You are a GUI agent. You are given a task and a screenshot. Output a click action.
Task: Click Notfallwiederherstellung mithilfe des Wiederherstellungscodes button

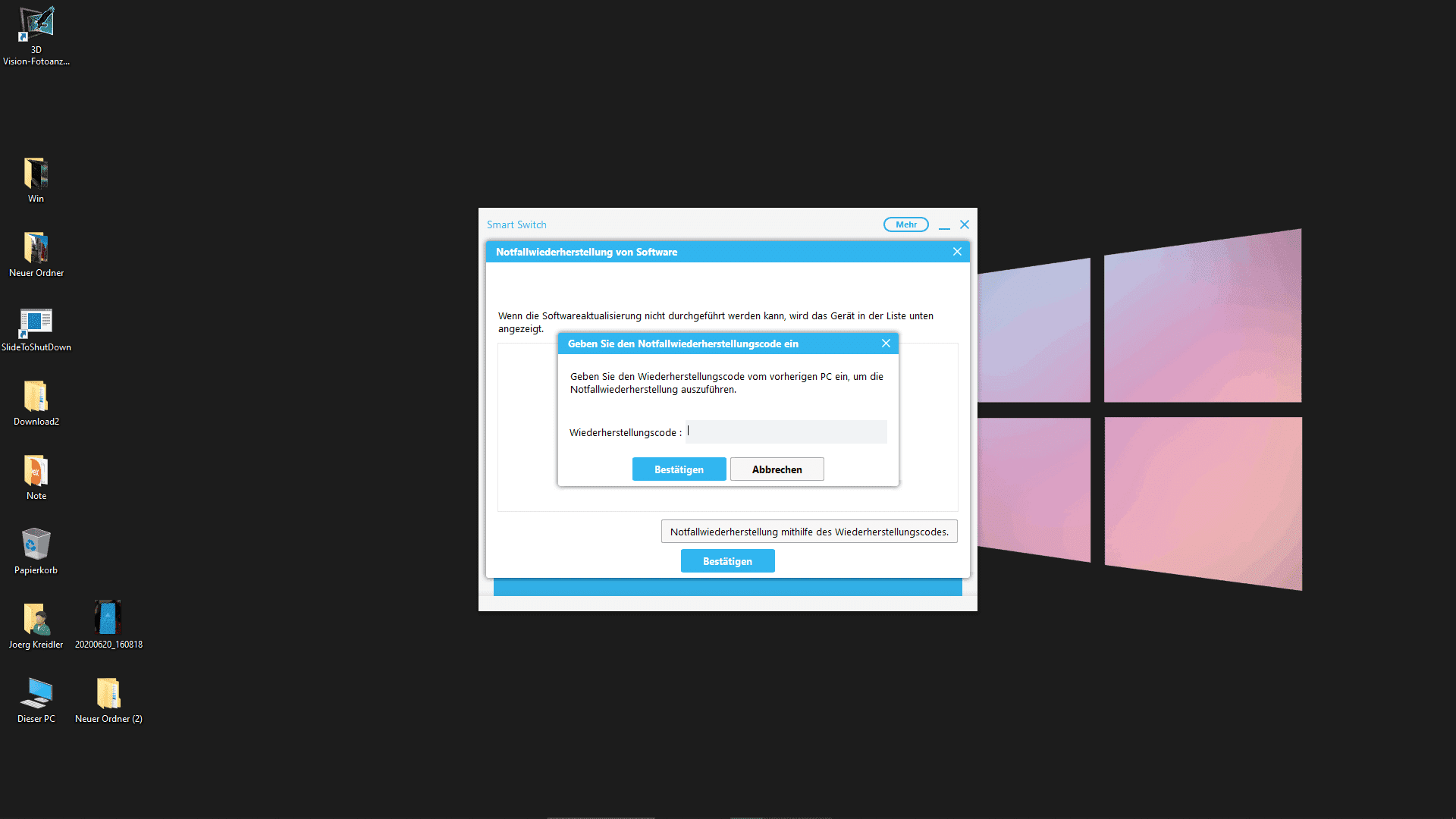[x=809, y=532]
